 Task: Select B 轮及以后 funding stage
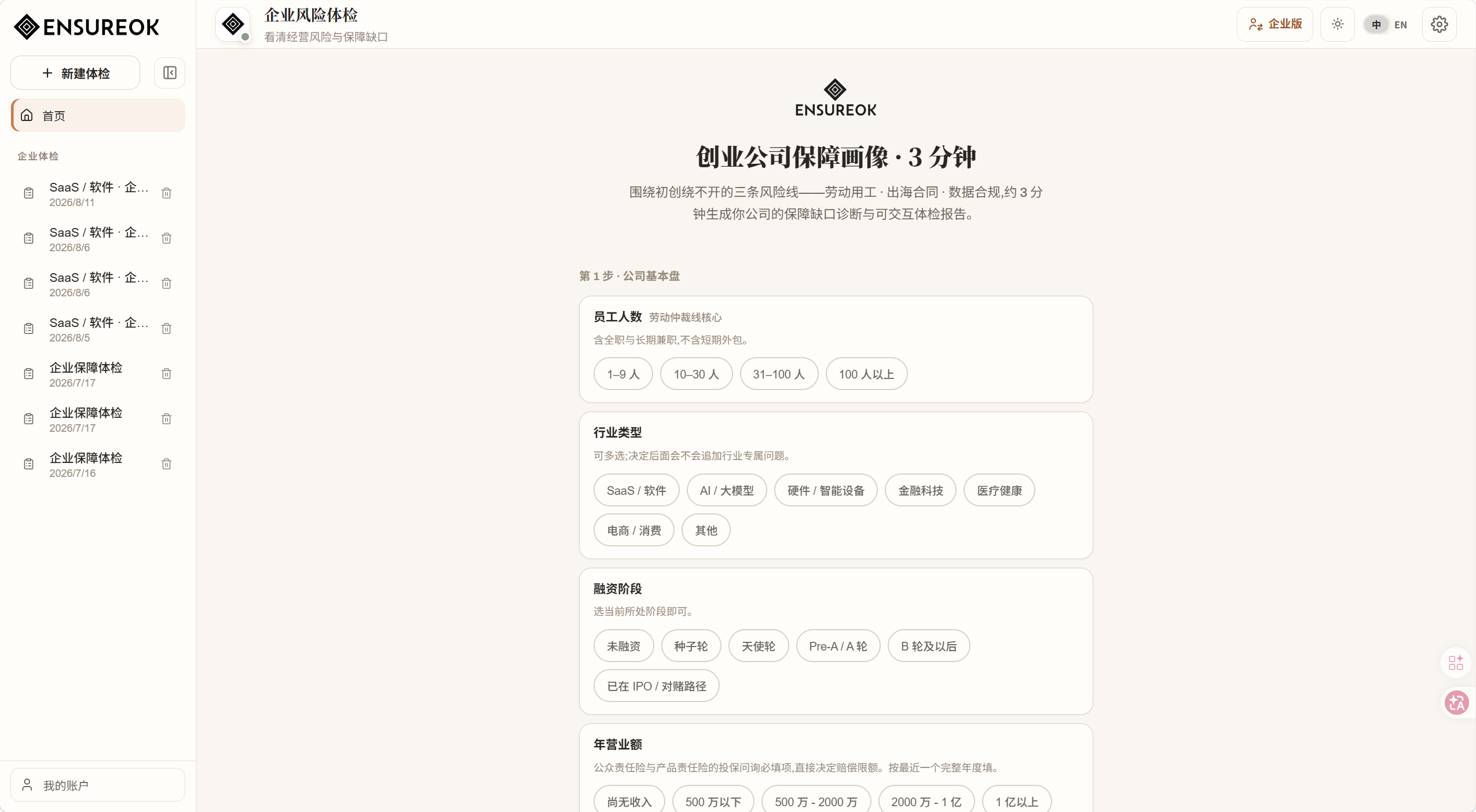(929, 646)
